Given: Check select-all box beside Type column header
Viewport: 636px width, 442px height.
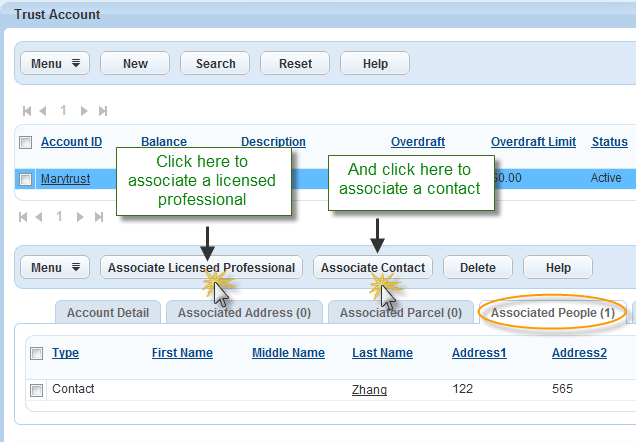Looking at the screenshot, I should pyautogui.click(x=37, y=353).
